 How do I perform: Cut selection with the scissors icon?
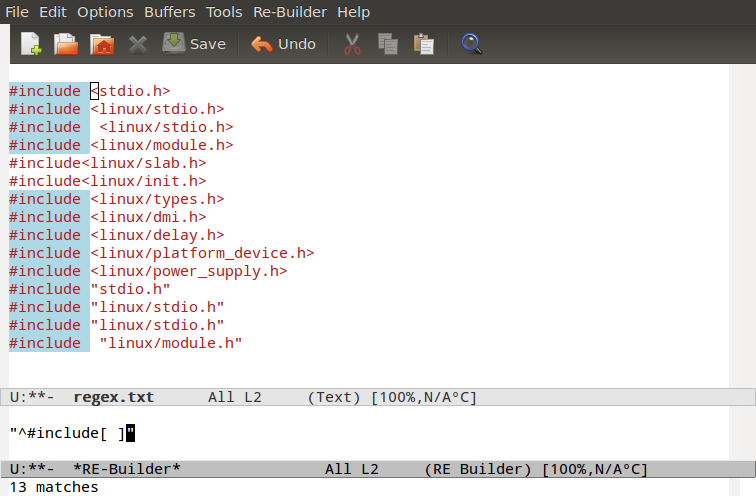coord(352,44)
